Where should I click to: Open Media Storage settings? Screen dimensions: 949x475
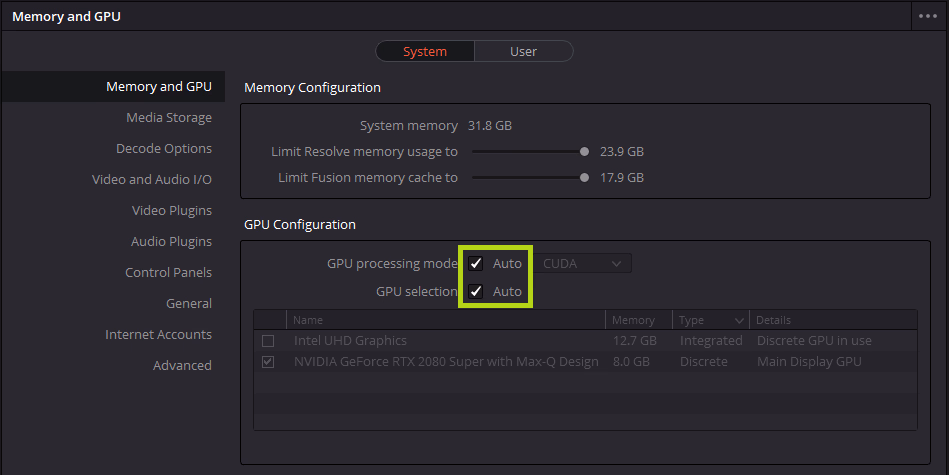(169, 117)
